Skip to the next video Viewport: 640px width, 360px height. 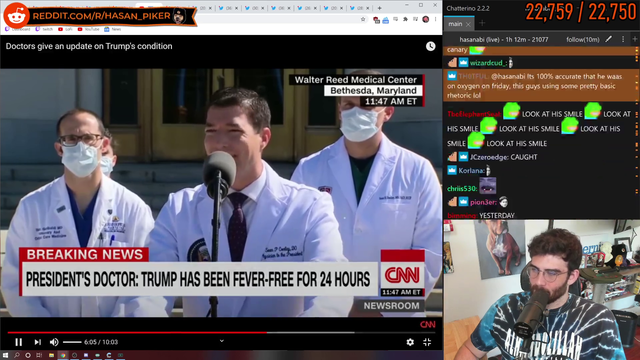click(x=38, y=342)
